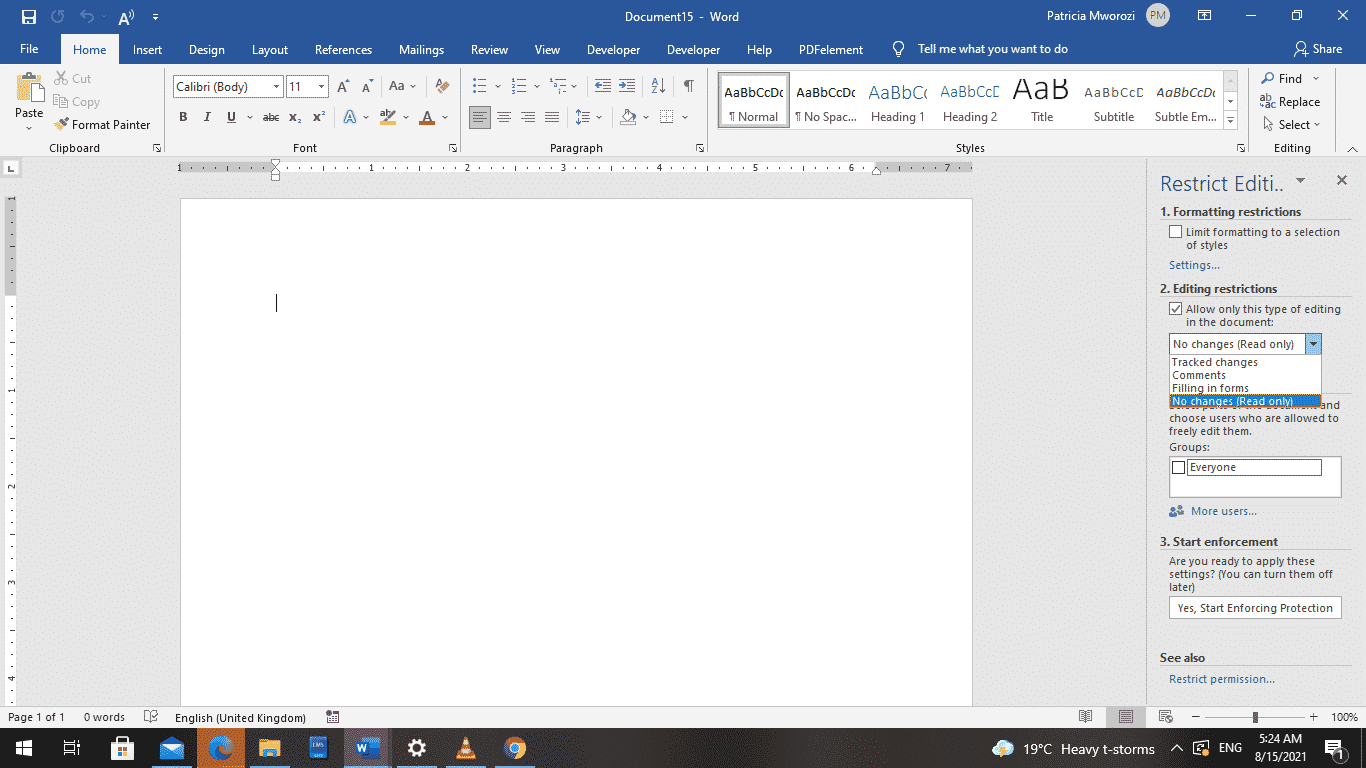Expand the Change Case dropdown
The width and height of the screenshot is (1366, 768).
tap(411, 86)
